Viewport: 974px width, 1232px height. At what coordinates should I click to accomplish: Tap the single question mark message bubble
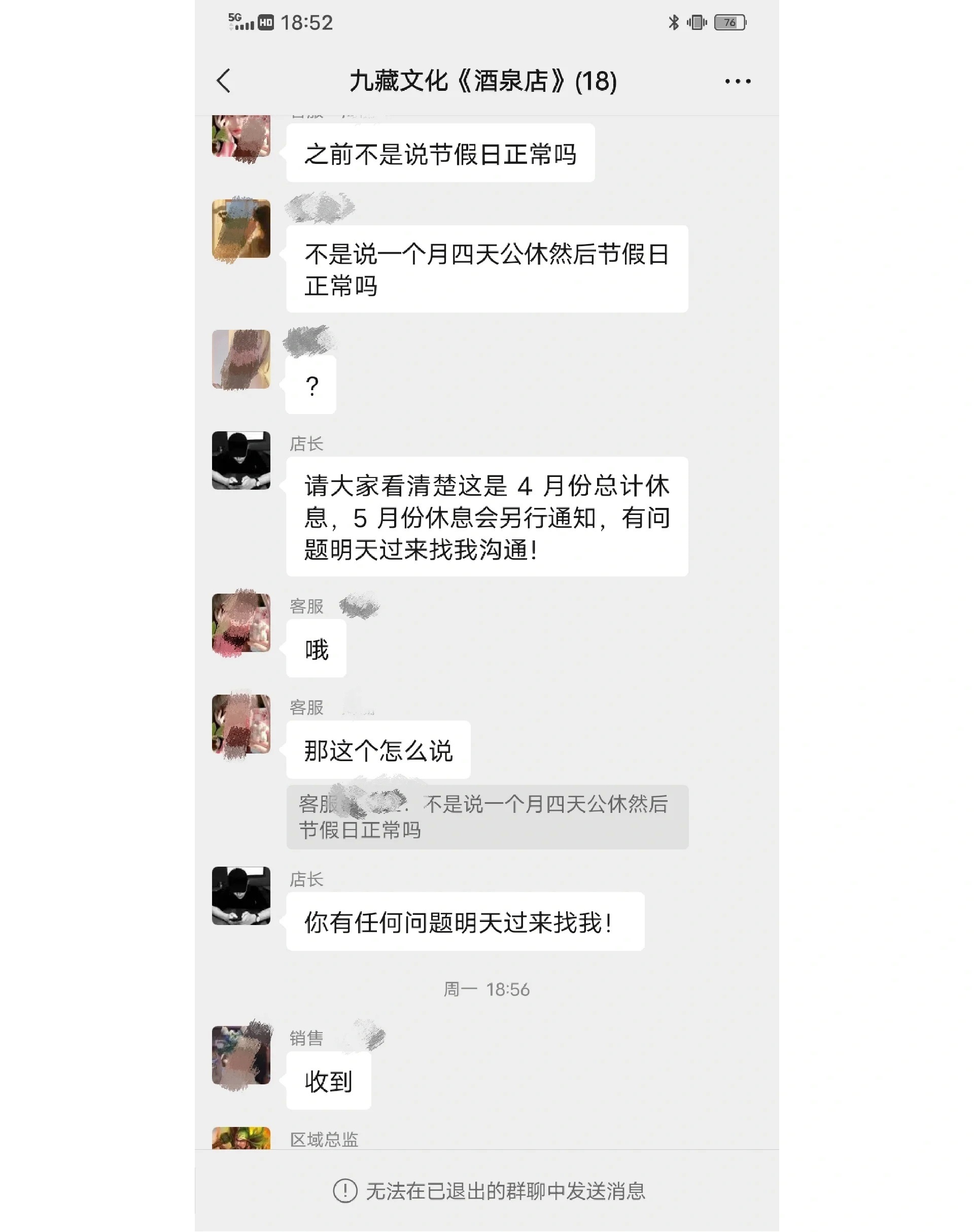tap(311, 385)
